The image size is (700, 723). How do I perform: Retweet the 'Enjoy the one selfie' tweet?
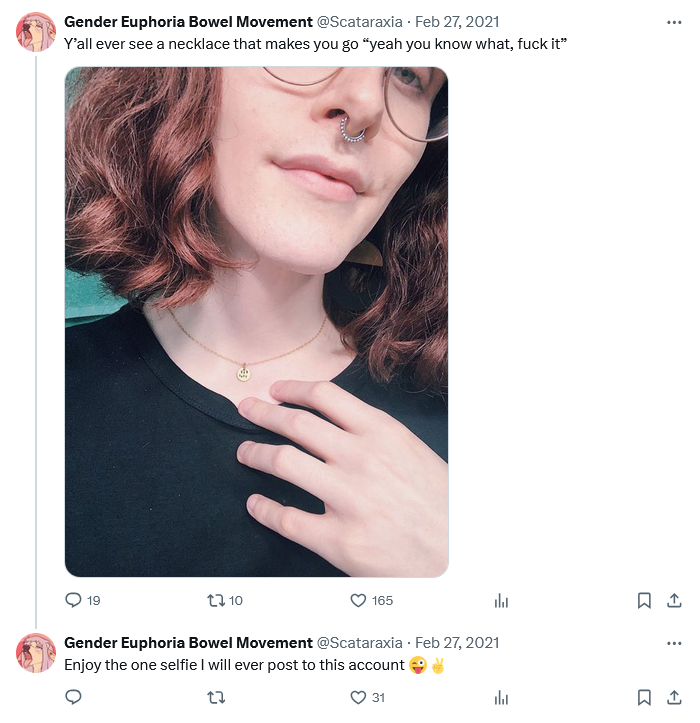(x=214, y=697)
